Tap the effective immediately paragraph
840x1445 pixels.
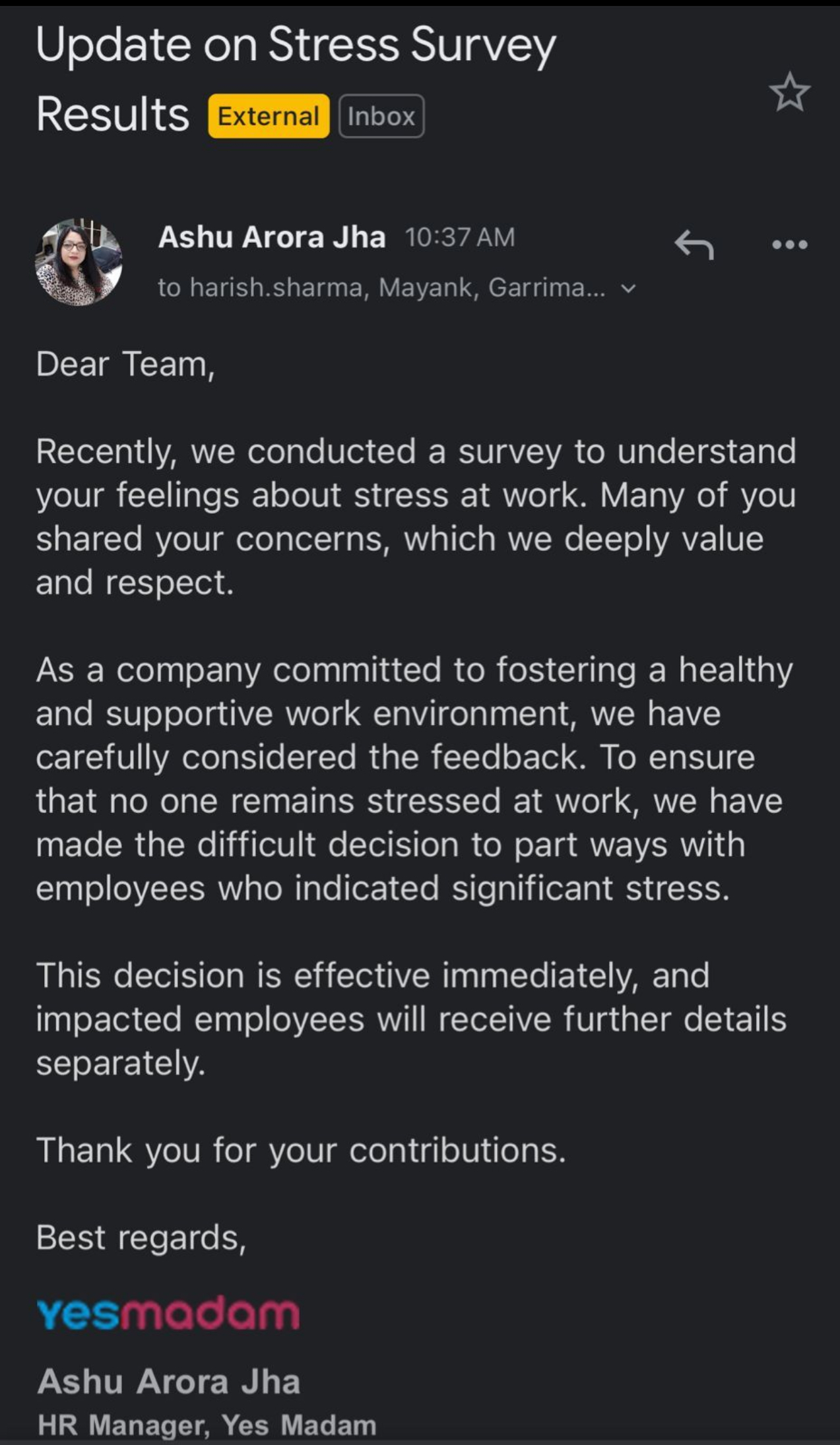(x=410, y=1019)
